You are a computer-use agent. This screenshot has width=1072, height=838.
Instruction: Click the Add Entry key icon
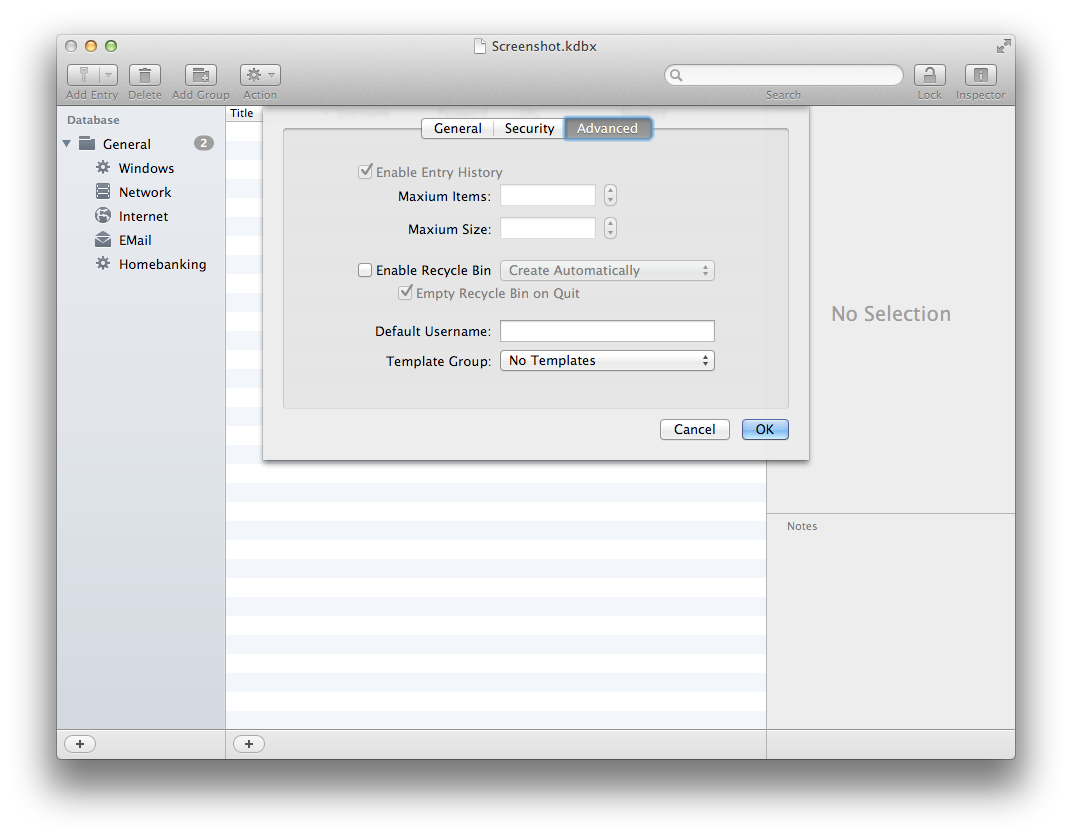pyautogui.click(x=83, y=75)
